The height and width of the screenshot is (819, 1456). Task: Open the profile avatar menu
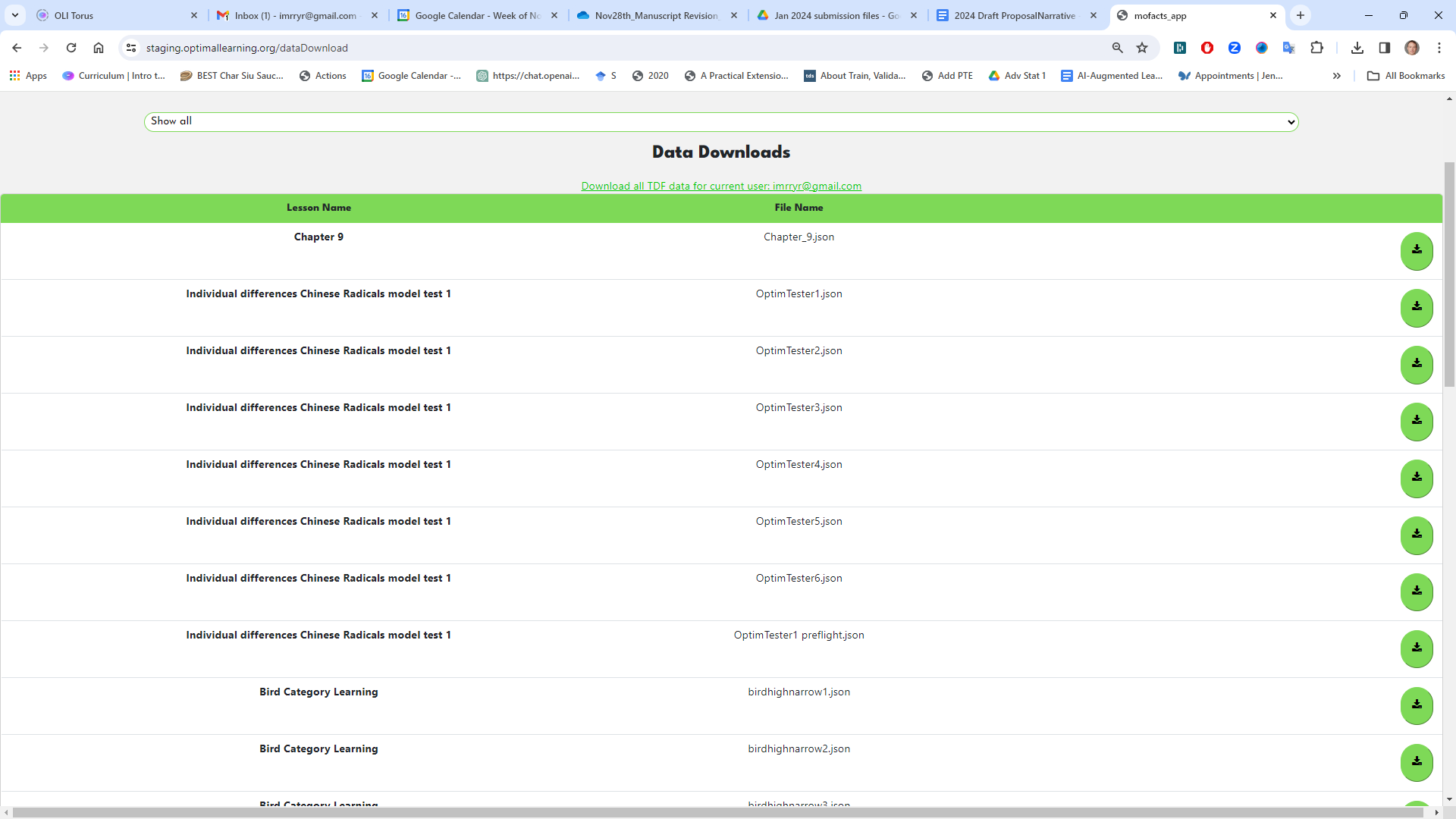click(x=1412, y=47)
